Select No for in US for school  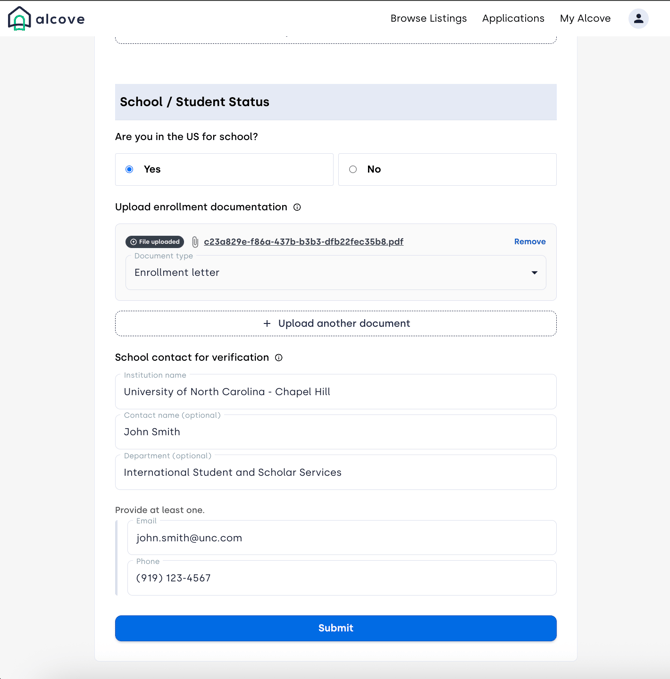353,170
